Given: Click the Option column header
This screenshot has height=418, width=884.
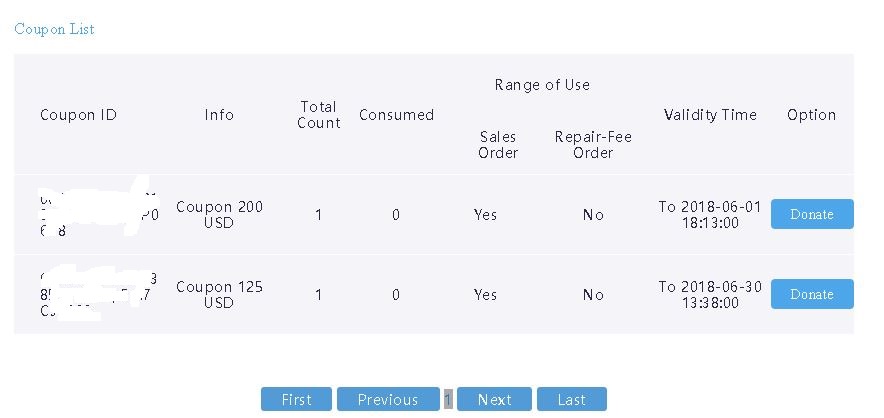Looking at the screenshot, I should point(811,115).
